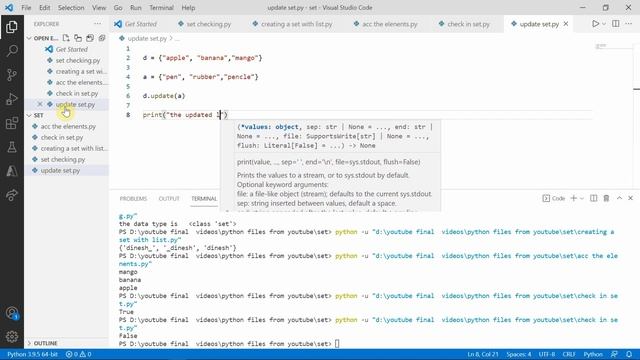Open the Go menu
640x360 pixels.
point(118,7)
